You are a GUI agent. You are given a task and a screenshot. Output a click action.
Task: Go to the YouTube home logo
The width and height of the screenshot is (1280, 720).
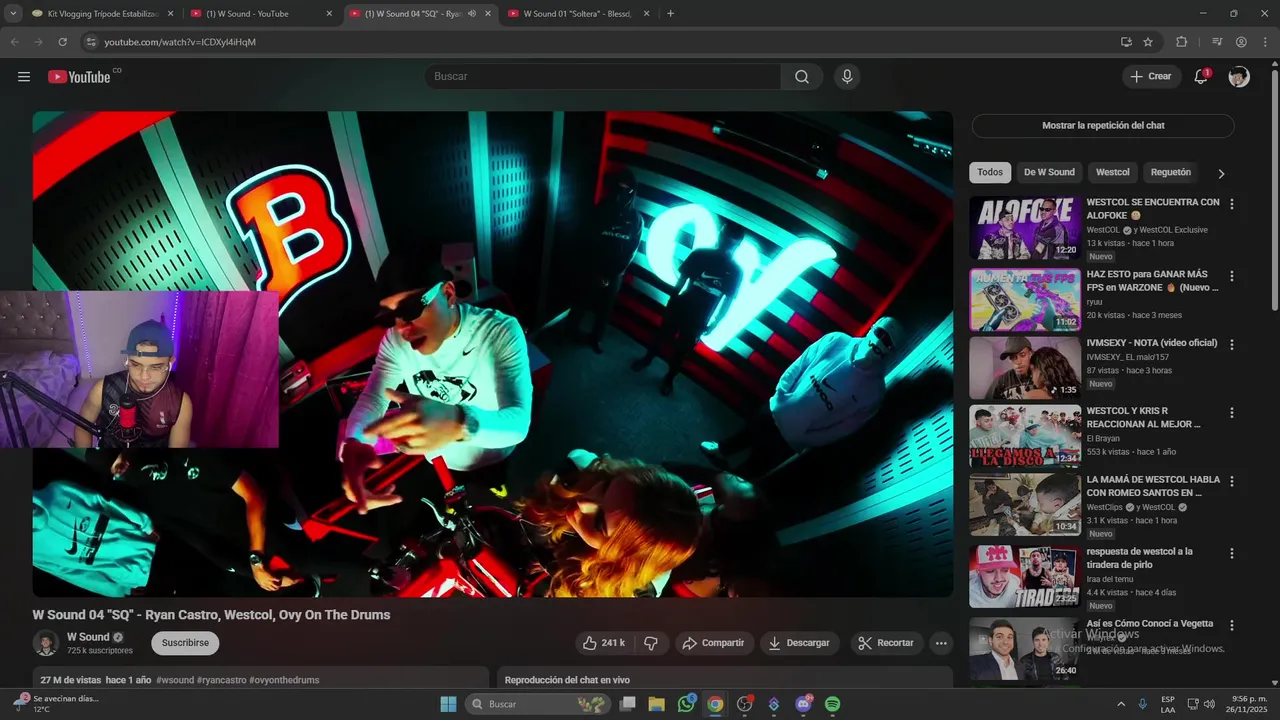(x=79, y=77)
